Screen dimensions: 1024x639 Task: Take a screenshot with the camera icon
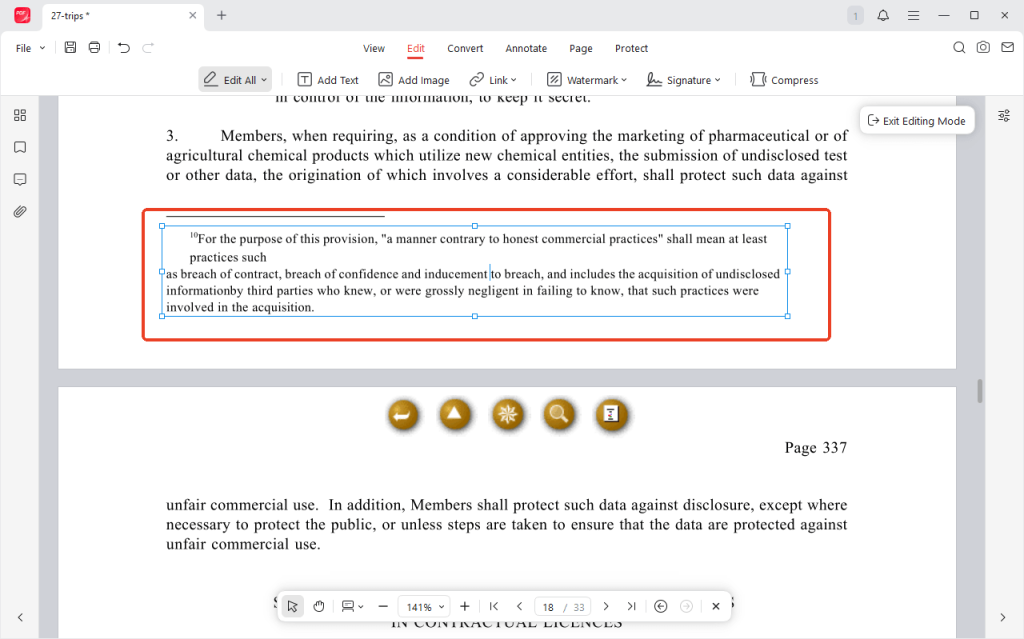[x=983, y=47]
